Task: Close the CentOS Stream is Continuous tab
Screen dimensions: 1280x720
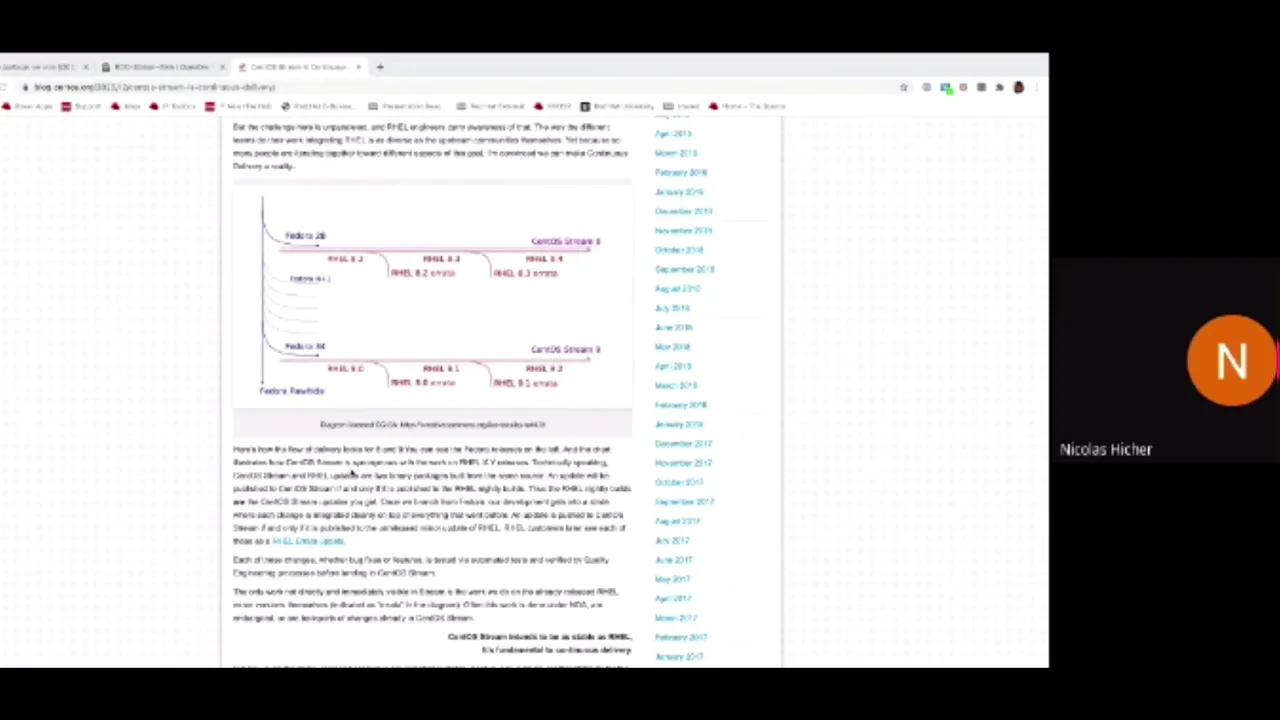Action: click(358, 67)
